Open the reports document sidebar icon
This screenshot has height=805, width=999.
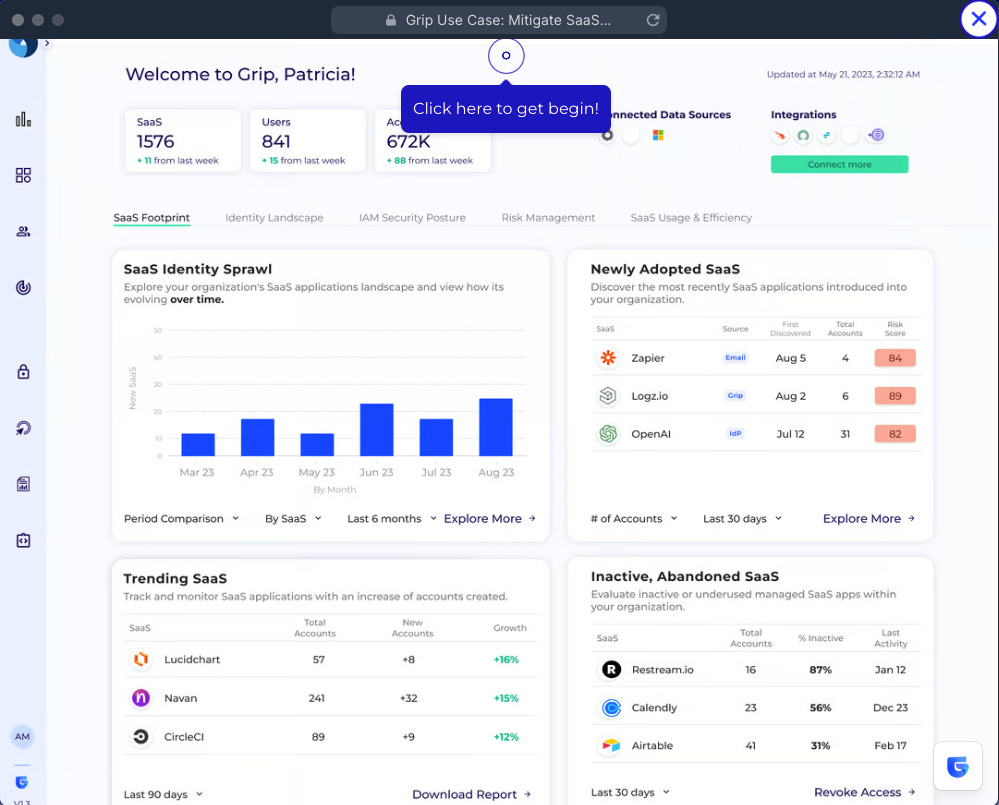[23, 484]
